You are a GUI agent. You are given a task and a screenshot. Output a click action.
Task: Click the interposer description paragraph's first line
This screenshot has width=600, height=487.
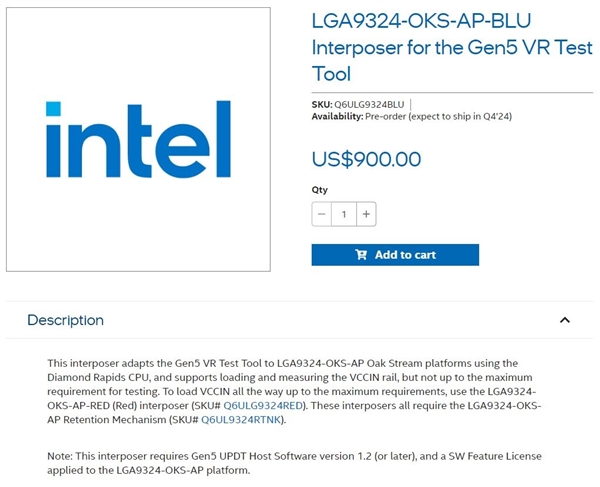(x=282, y=363)
